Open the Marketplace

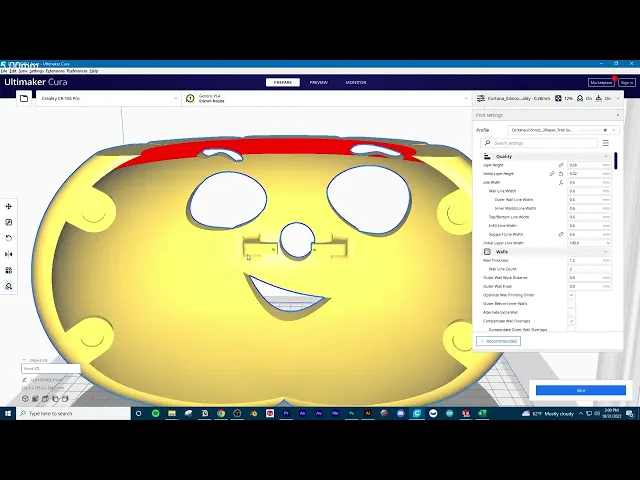[601, 82]
